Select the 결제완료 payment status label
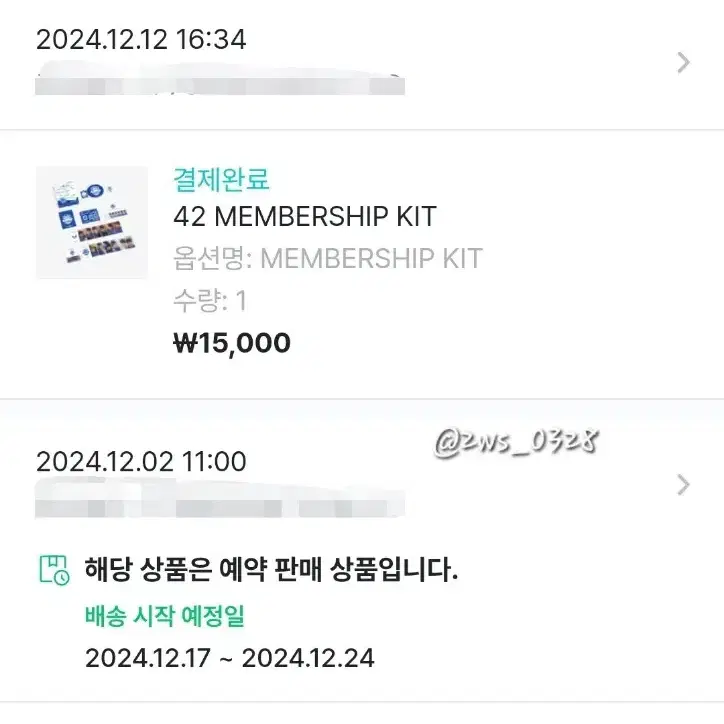Viewport: 724px width, 724px height. pos(221,179)
